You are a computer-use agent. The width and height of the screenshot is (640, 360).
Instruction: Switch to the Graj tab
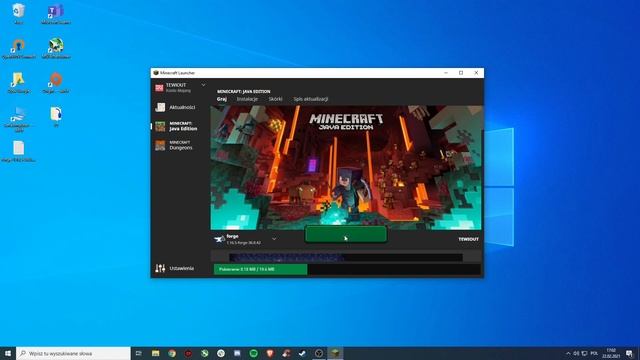[222, 99]
